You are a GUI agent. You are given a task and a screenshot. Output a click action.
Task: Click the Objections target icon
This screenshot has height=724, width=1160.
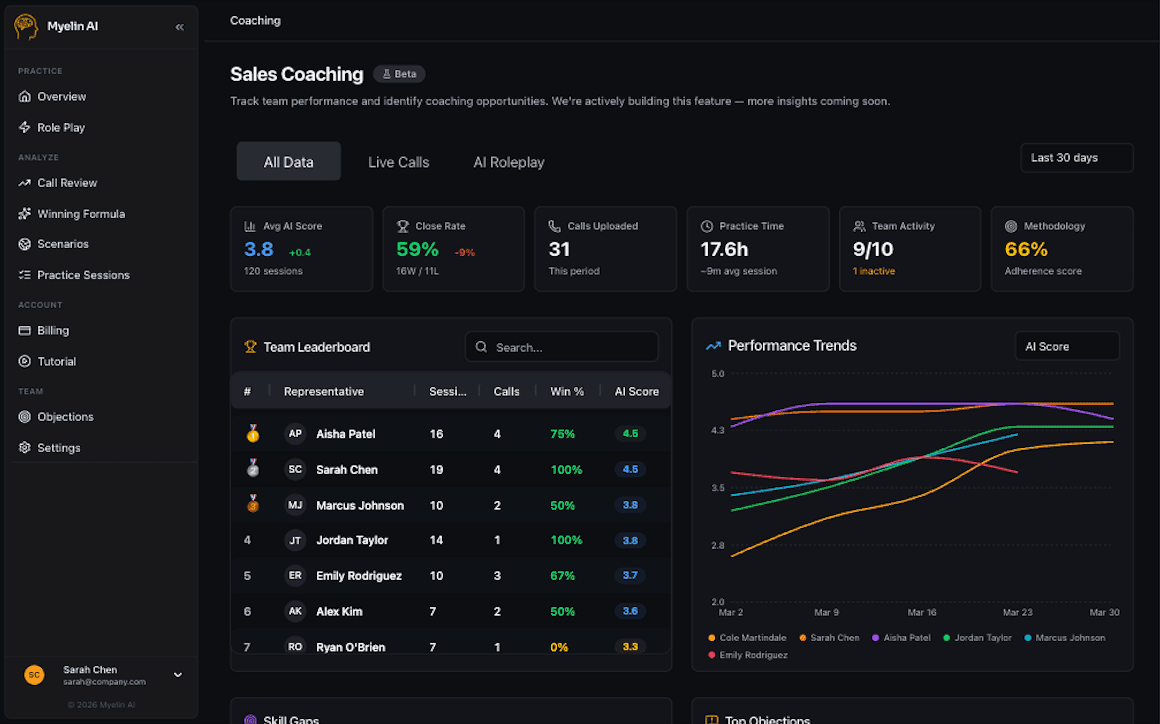click(24, 417)
